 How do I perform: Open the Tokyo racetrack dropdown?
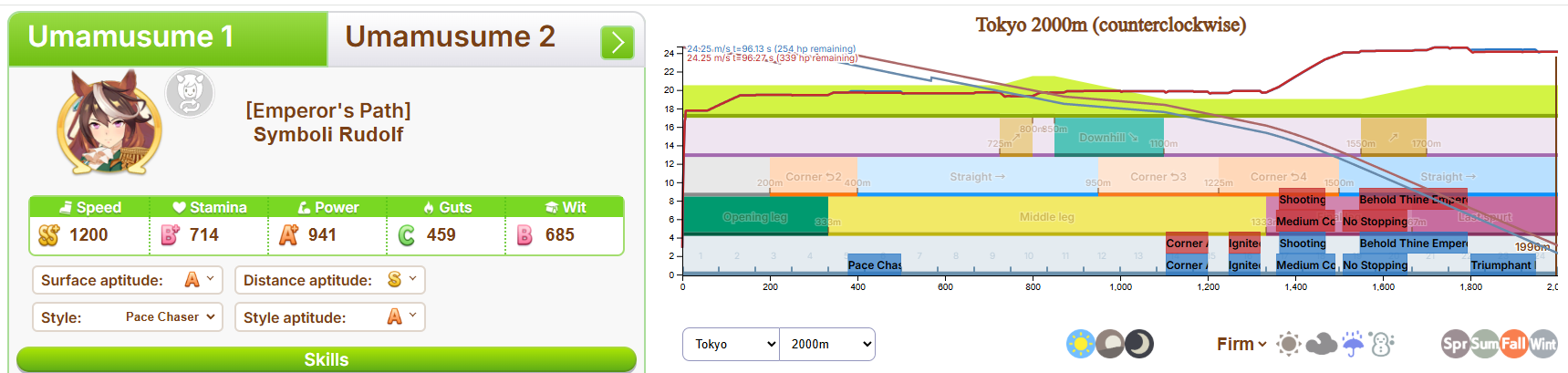pos(732,344)
